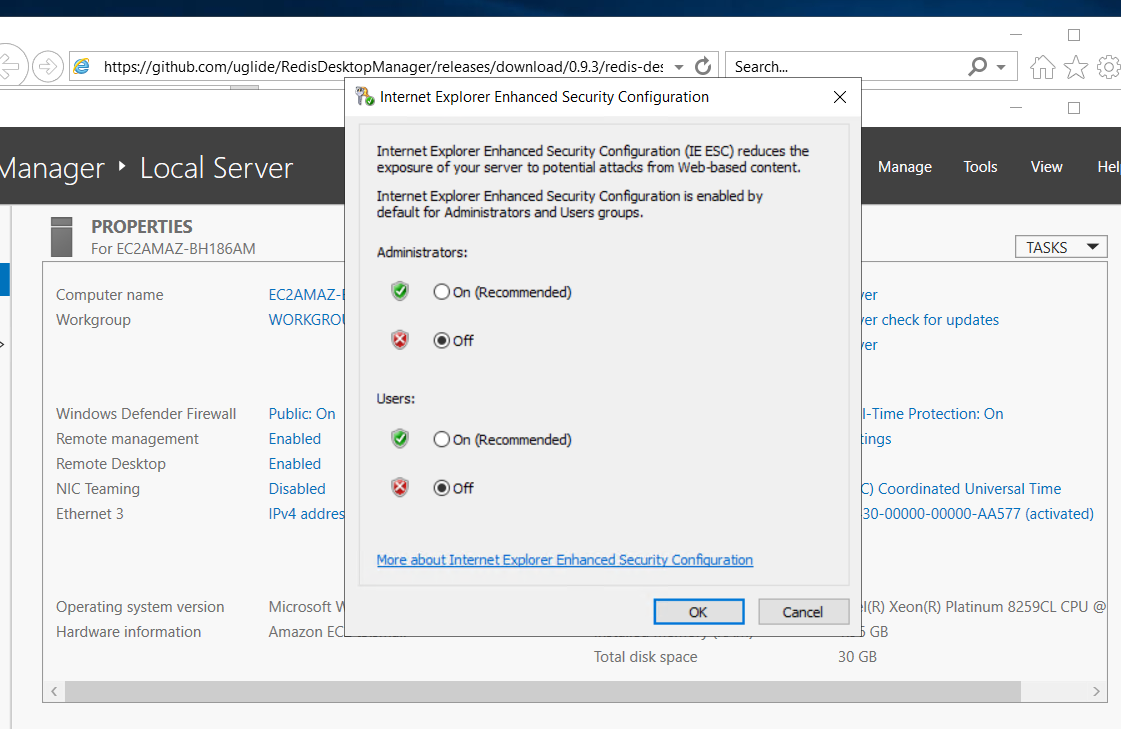Select On (Recommended) for Users
Screen dimensions: 1121x729
(x=442, y=439)
